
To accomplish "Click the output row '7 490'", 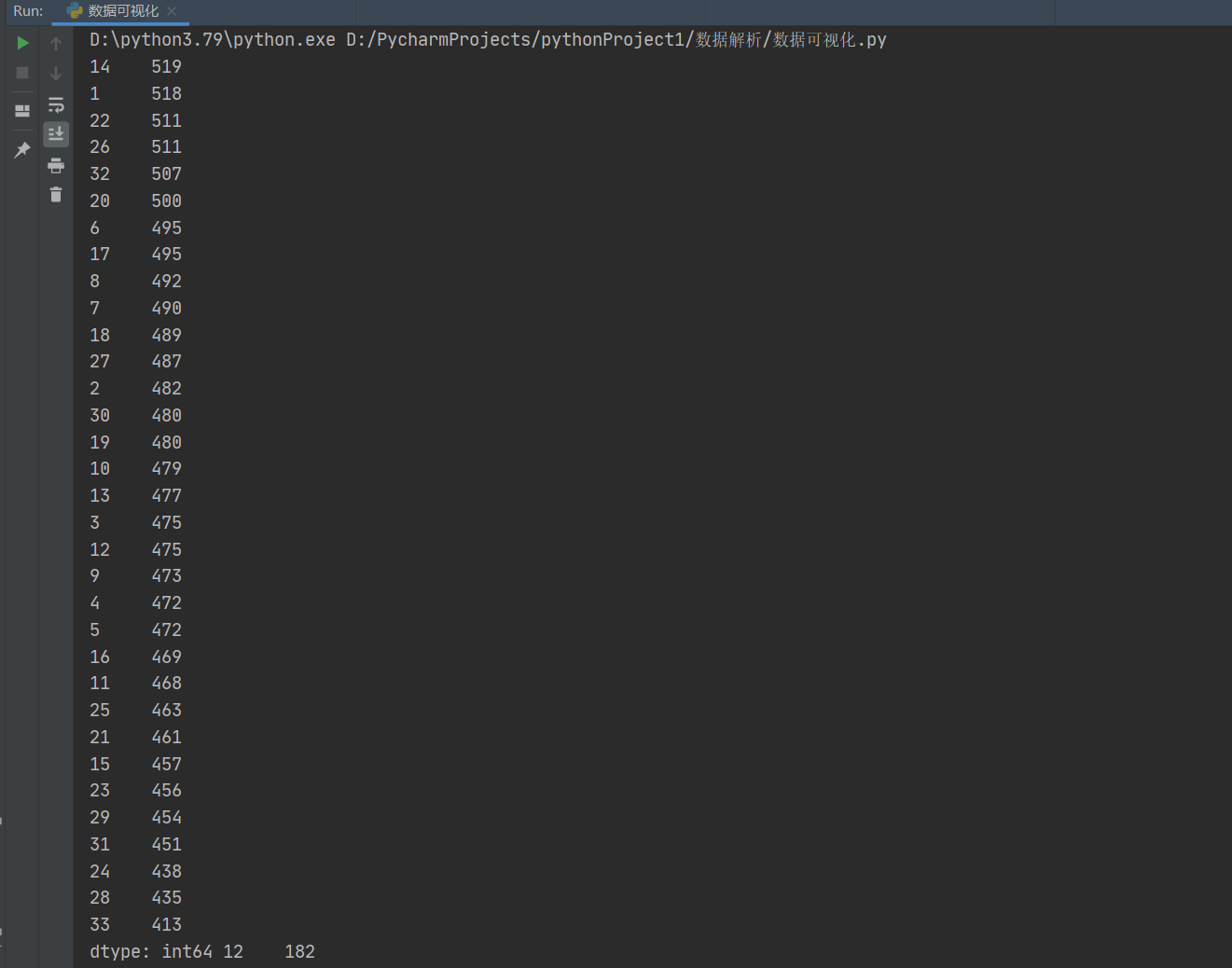I will pos(136,309).
